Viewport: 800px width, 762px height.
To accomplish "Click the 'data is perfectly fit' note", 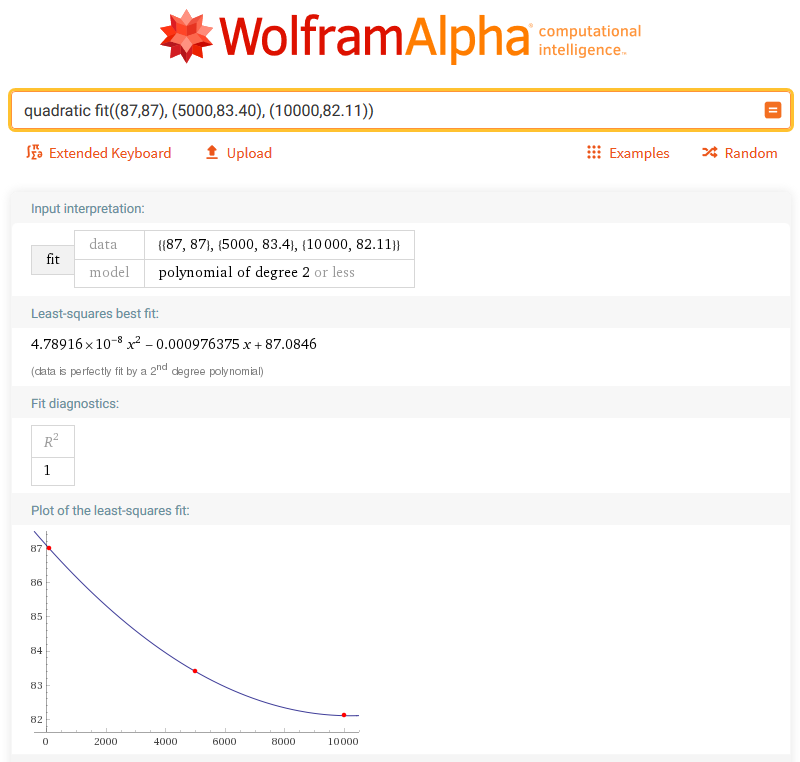I will click(x=147, y=370).
